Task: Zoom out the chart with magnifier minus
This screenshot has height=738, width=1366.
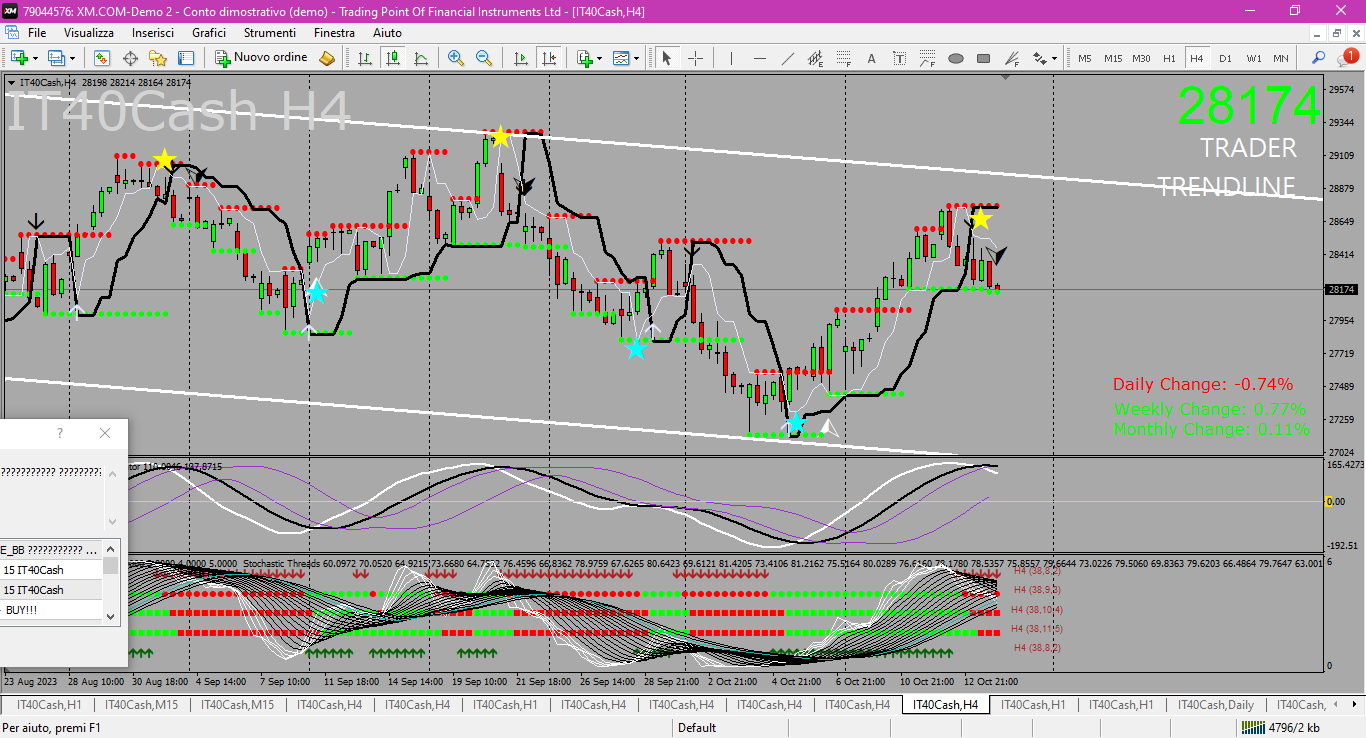Action: coord(484,58)
